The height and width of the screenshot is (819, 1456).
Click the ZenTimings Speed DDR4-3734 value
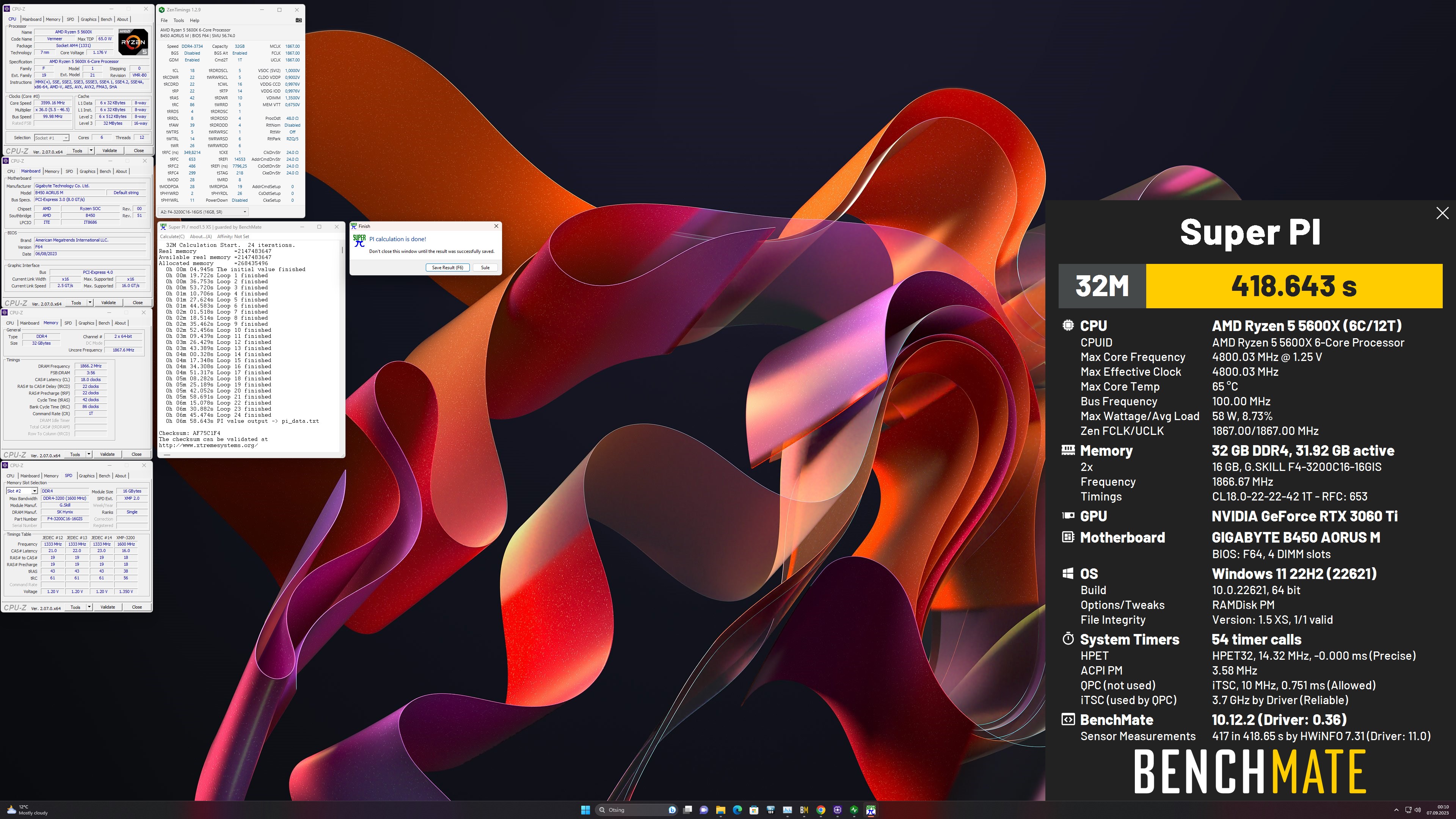pos(192,46)
